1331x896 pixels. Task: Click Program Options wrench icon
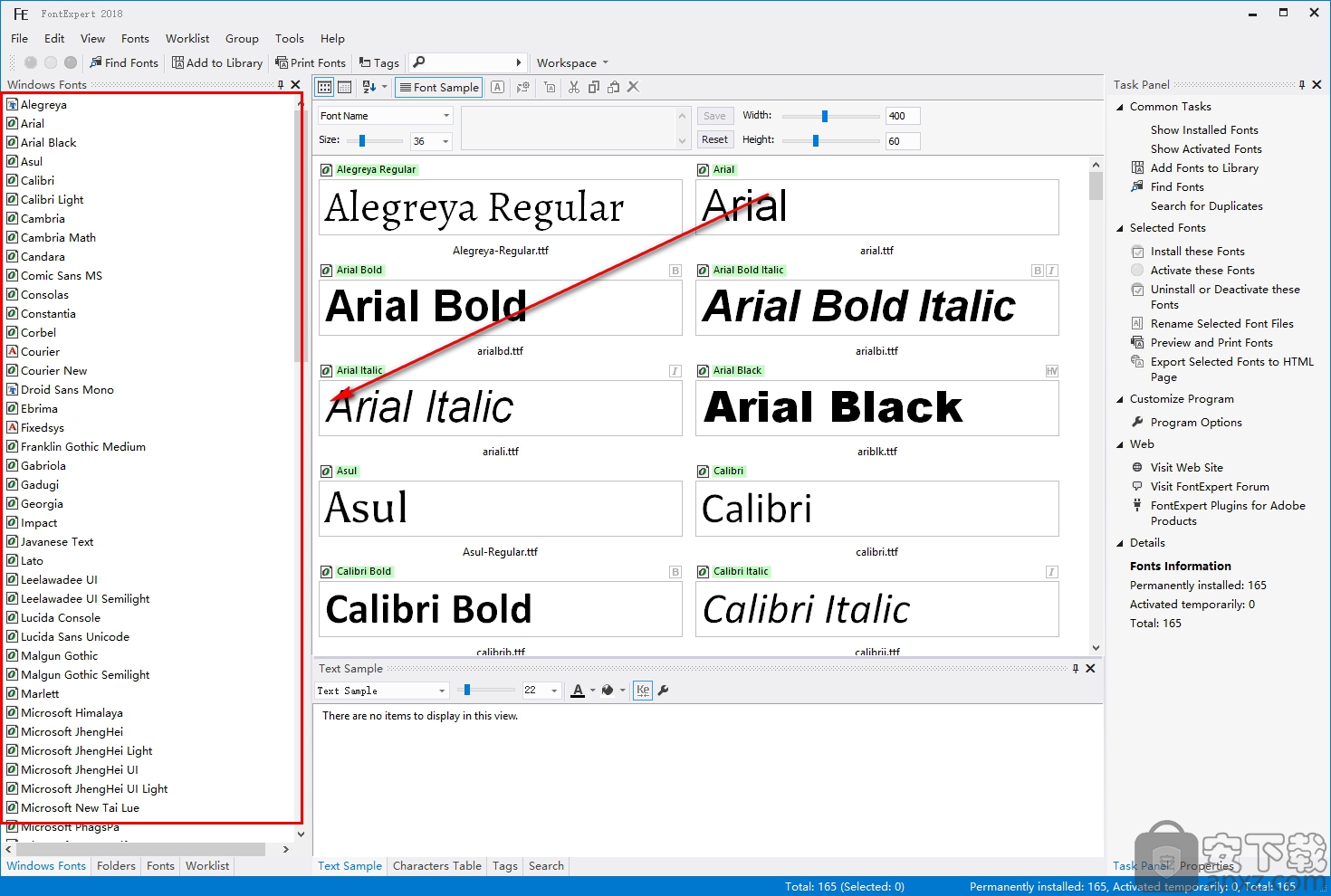tap(1137, 423)
